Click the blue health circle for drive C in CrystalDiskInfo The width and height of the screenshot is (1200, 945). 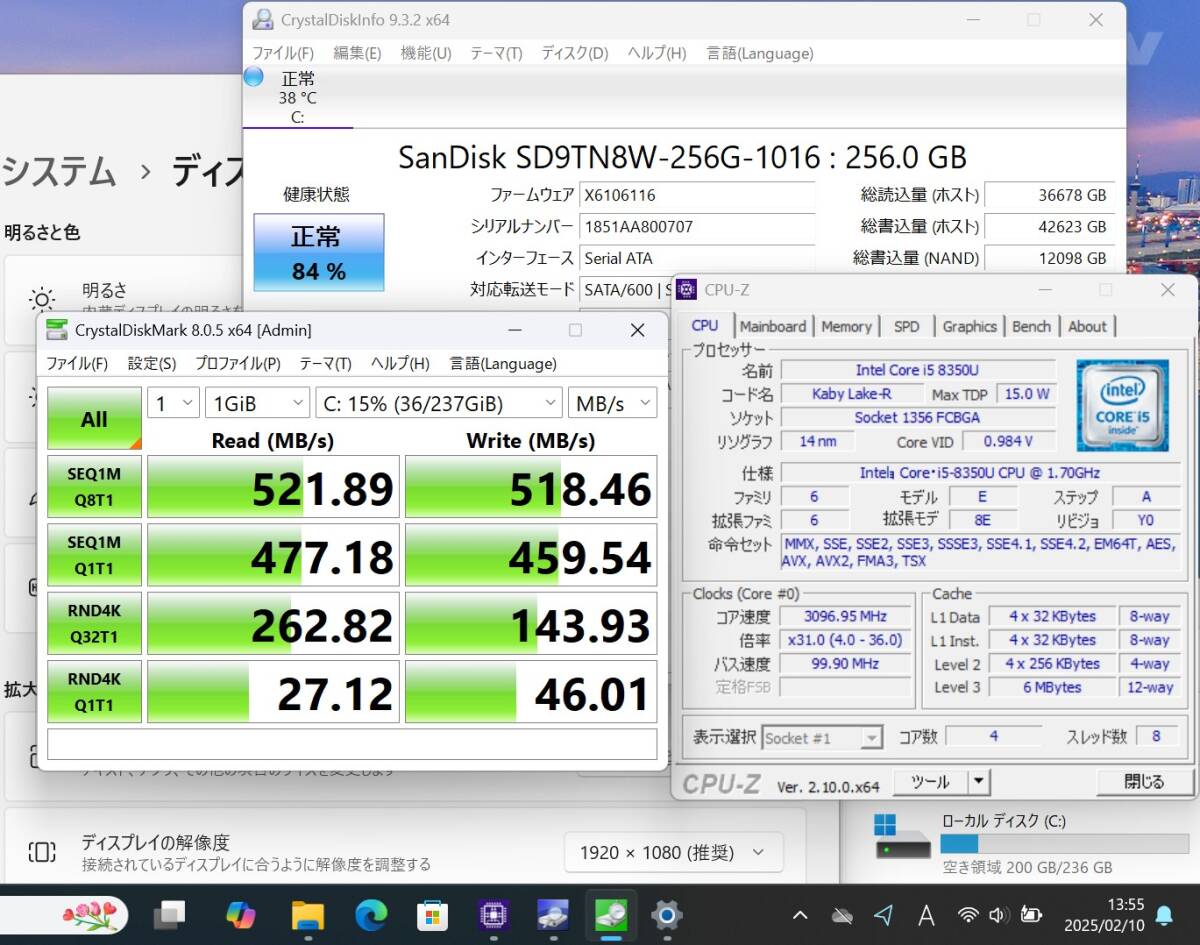point(254,77)
